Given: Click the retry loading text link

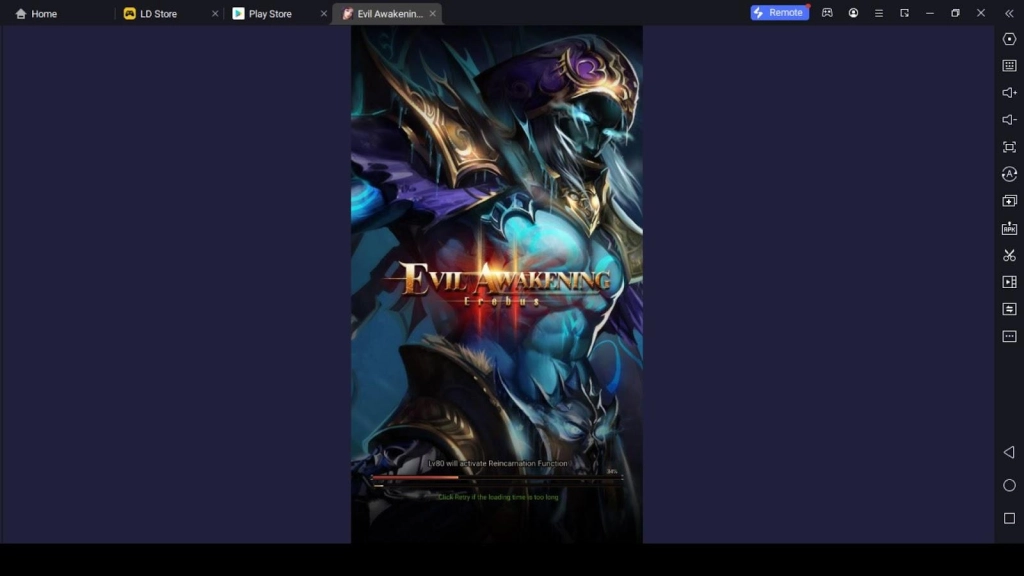Looking at the screenshot, I should pos(496,496).
